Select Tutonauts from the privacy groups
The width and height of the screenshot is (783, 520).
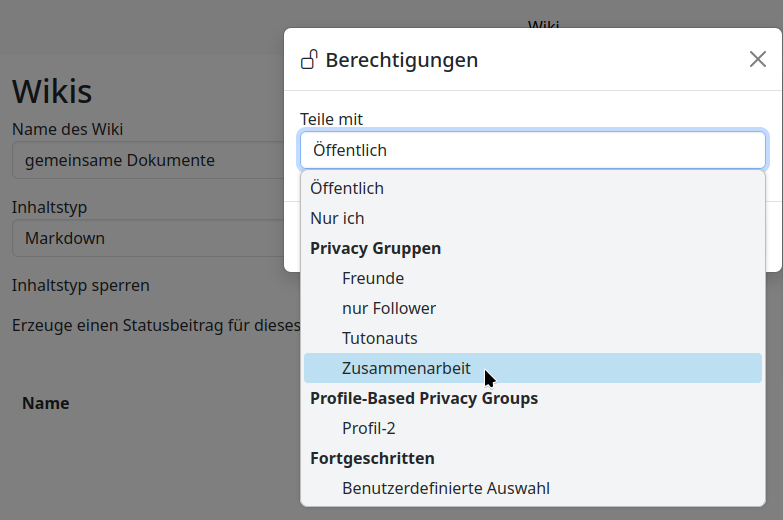coord(379,338)
